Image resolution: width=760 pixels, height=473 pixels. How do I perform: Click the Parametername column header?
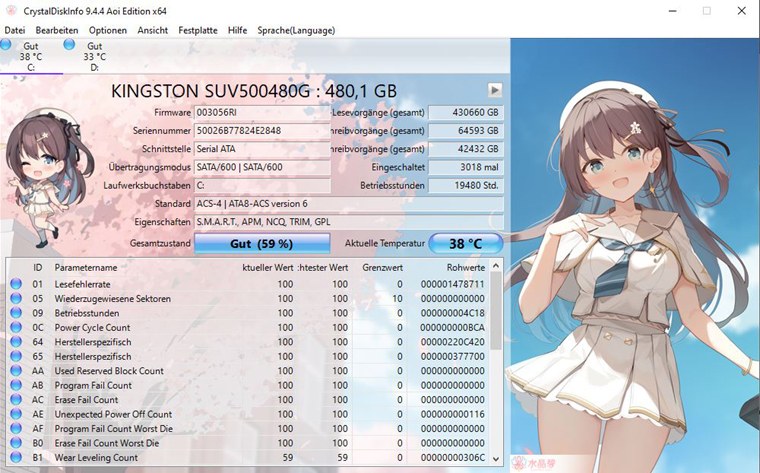pyautogui.click(x=86, y=268)
